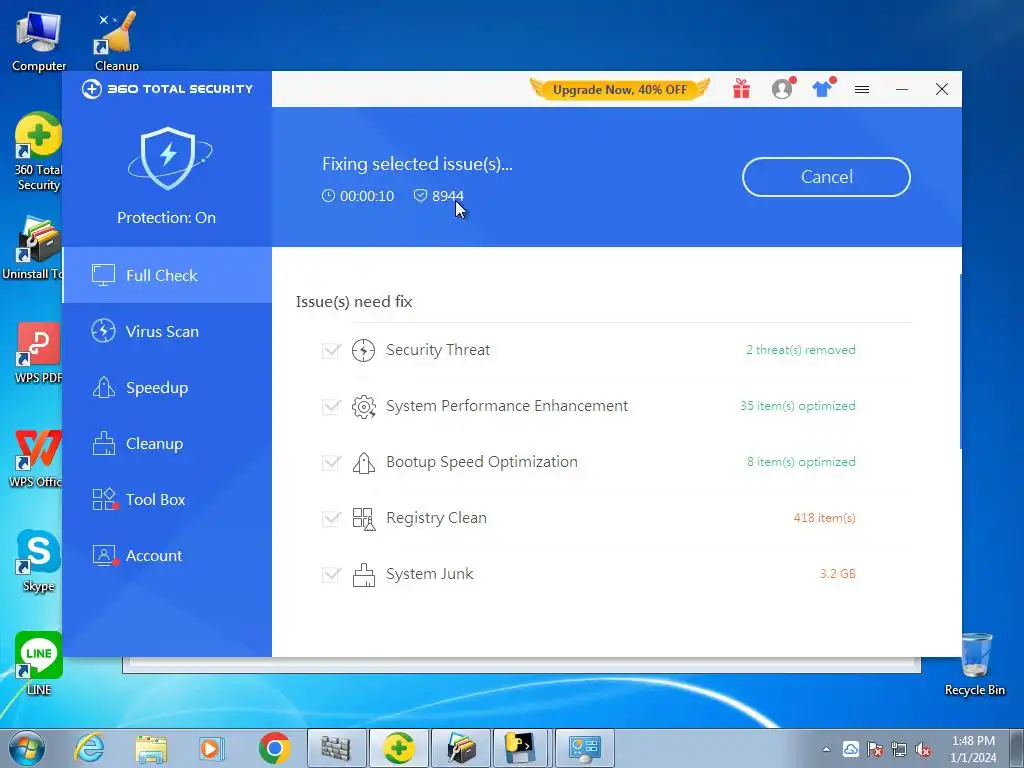Click the 418 item(s) registry count
Image resolution: width=1024 pixels, height=768 pixels.
click(x=824, y=518)
